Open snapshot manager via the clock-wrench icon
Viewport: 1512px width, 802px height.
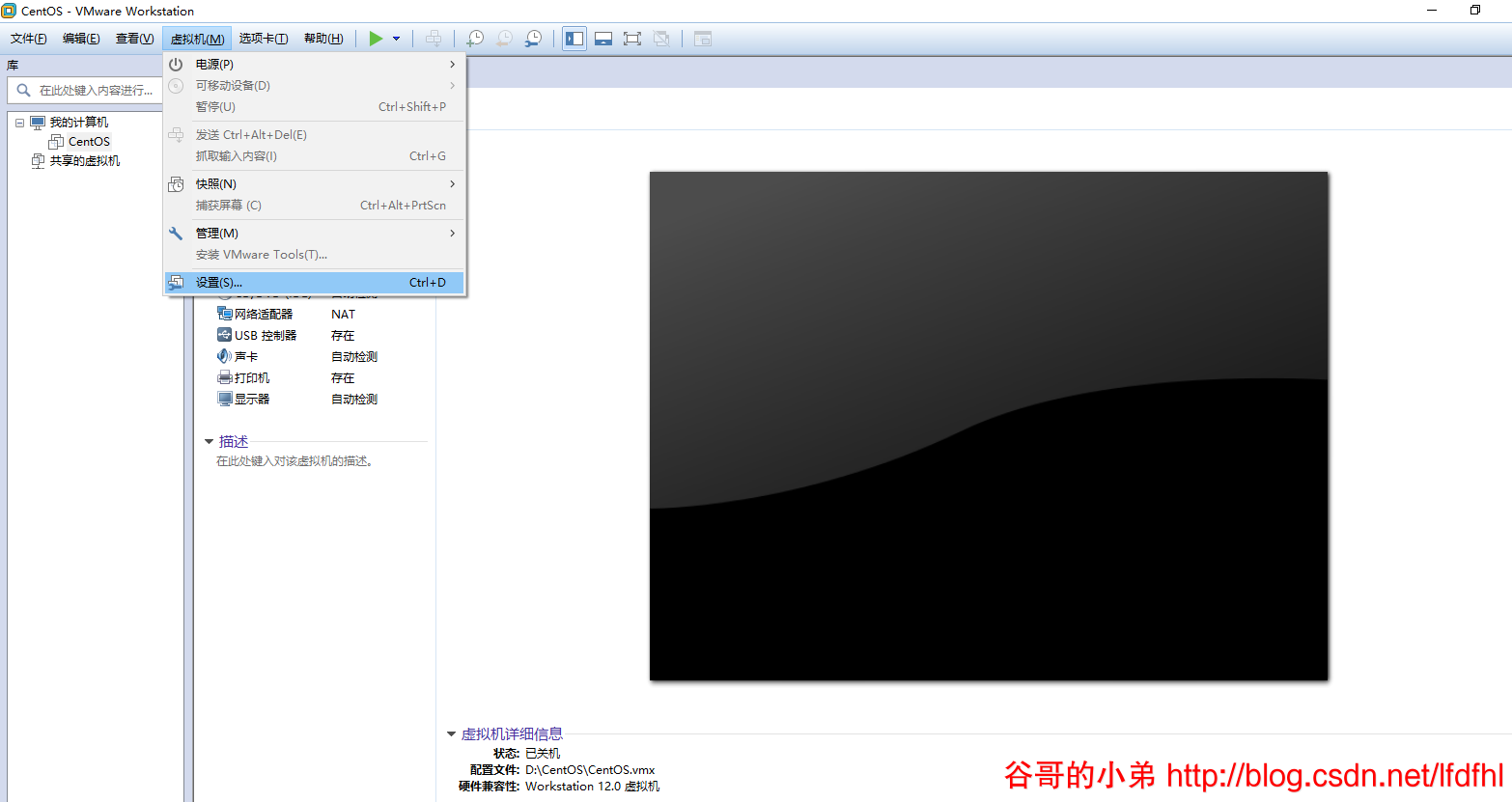532,38
